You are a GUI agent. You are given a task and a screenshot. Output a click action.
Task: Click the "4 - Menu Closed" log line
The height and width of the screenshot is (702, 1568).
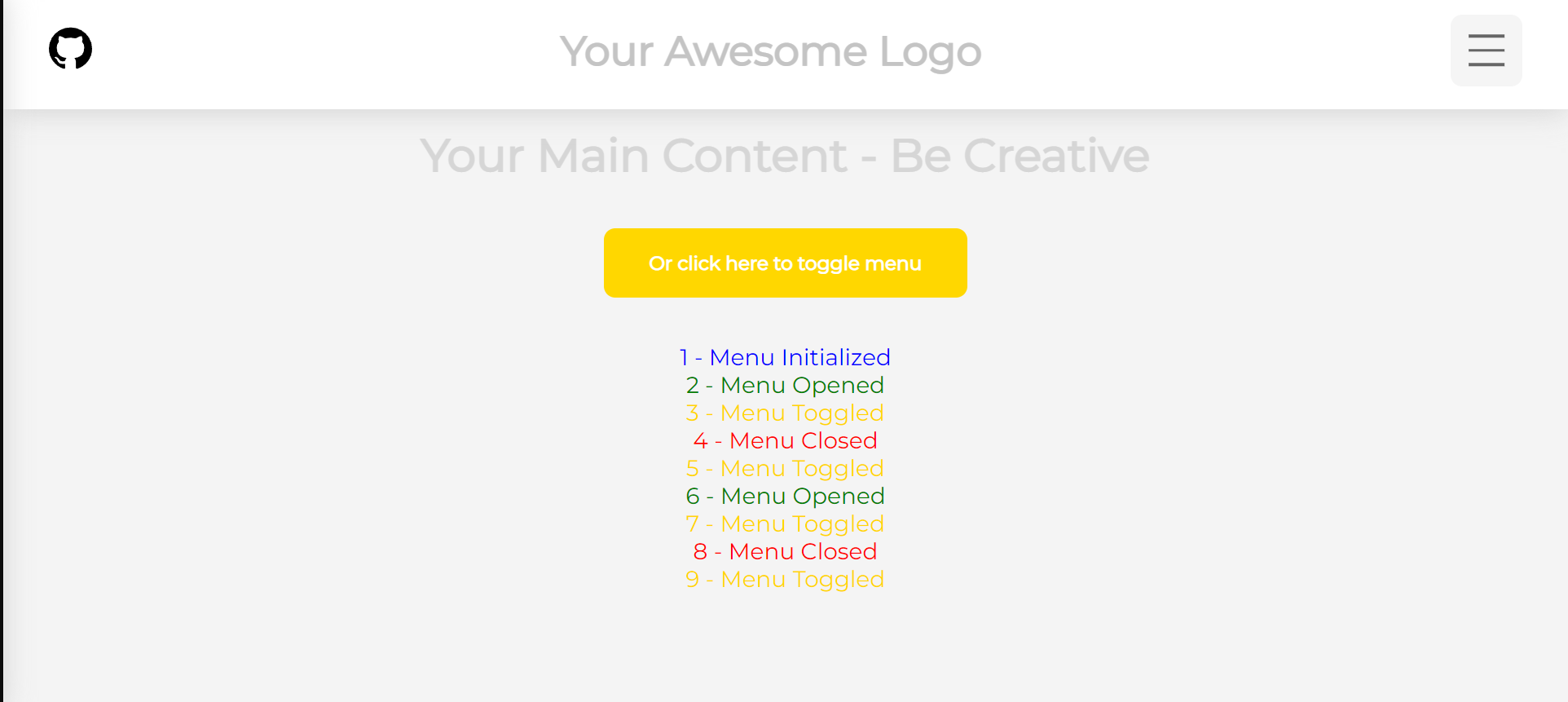coord(785,440)
